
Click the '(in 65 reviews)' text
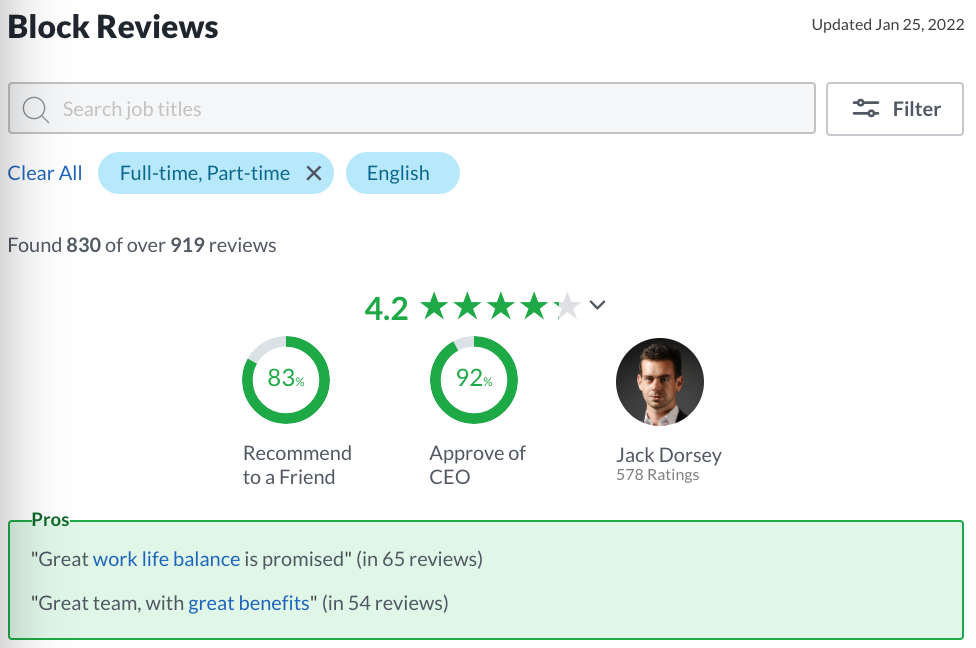click(420, 559)
